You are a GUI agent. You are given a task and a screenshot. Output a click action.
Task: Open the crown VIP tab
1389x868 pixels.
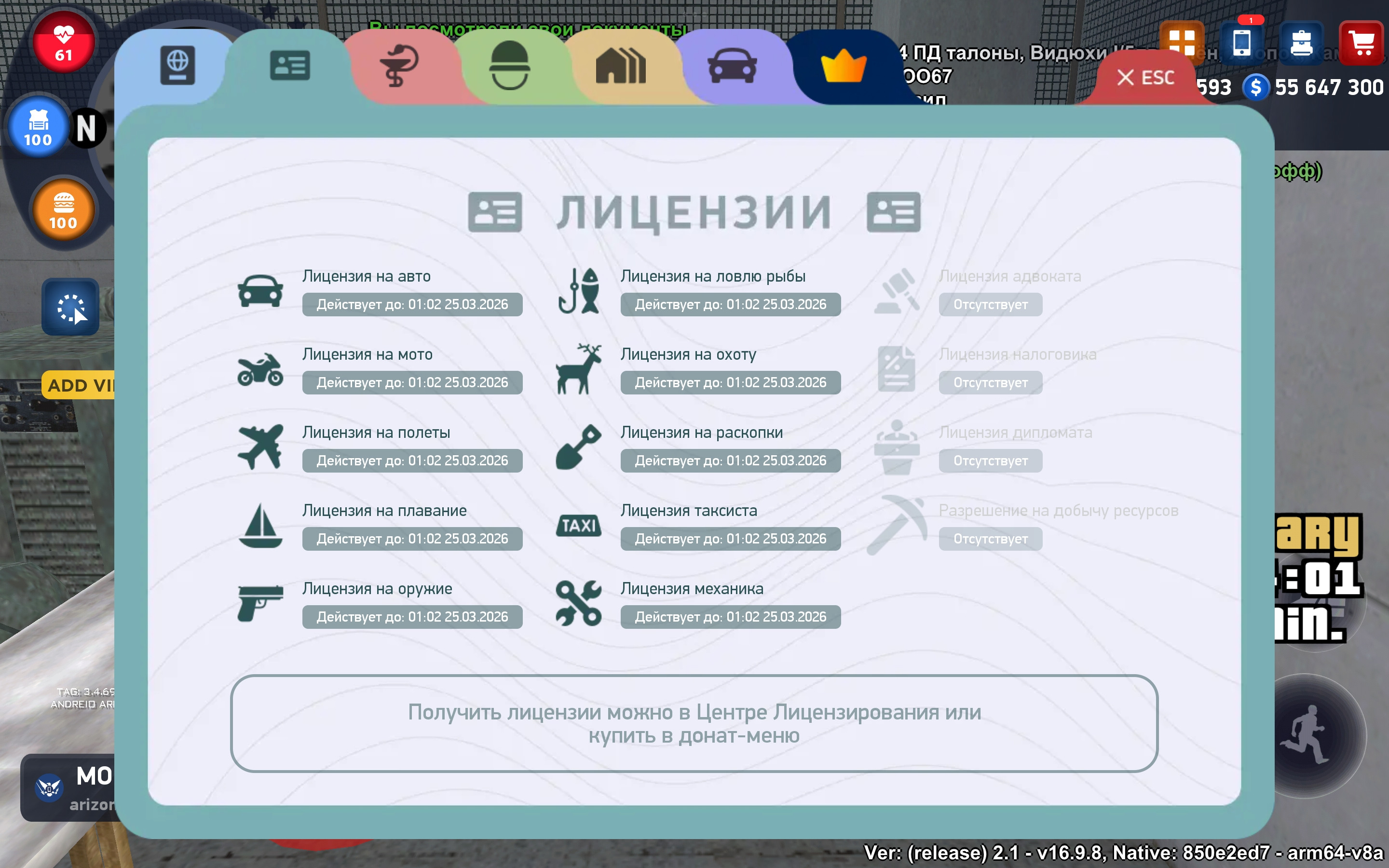pyautogui.click(x=843, y=66)
